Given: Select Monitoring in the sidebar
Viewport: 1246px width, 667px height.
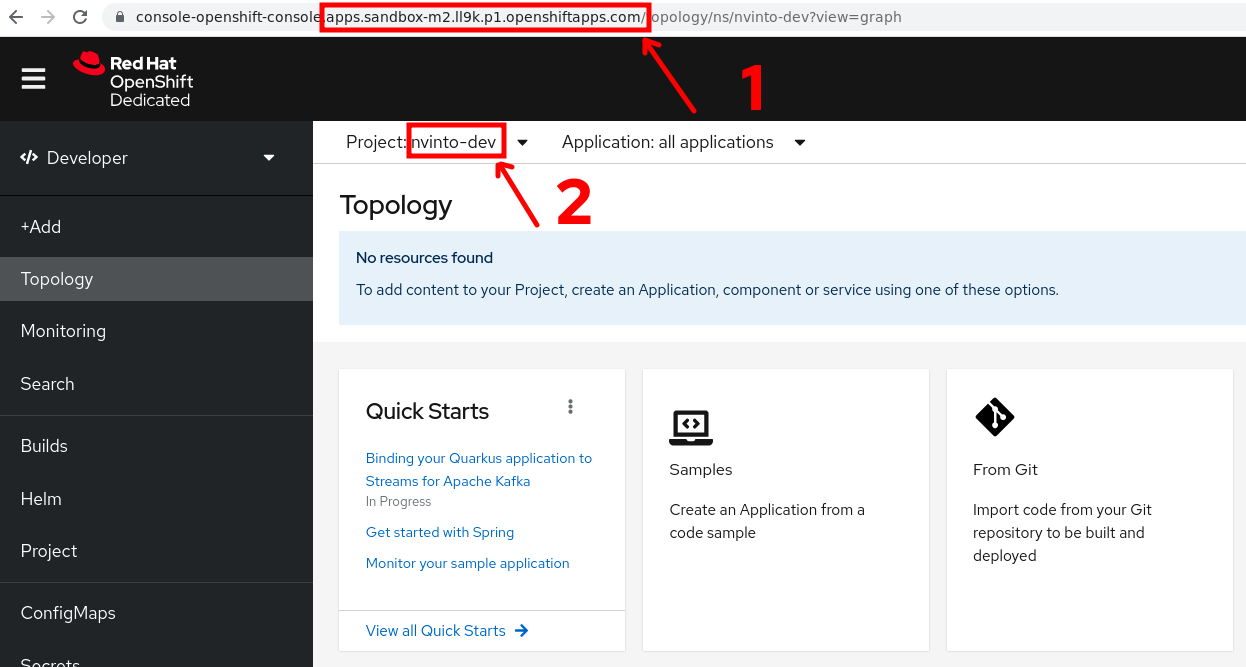Looking at the screenshot, I should (63, 331).
